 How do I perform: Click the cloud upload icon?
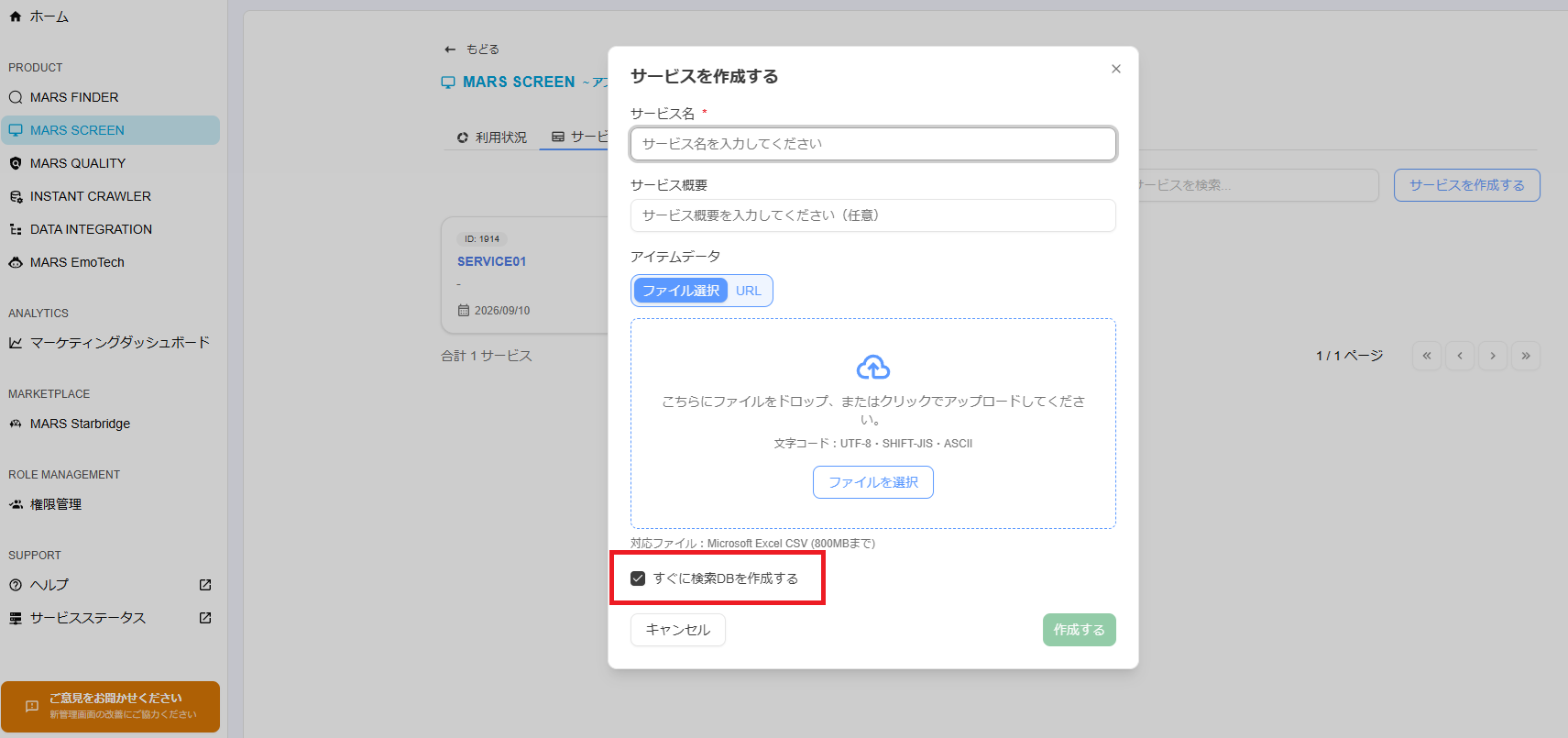(x=872, y=368)
